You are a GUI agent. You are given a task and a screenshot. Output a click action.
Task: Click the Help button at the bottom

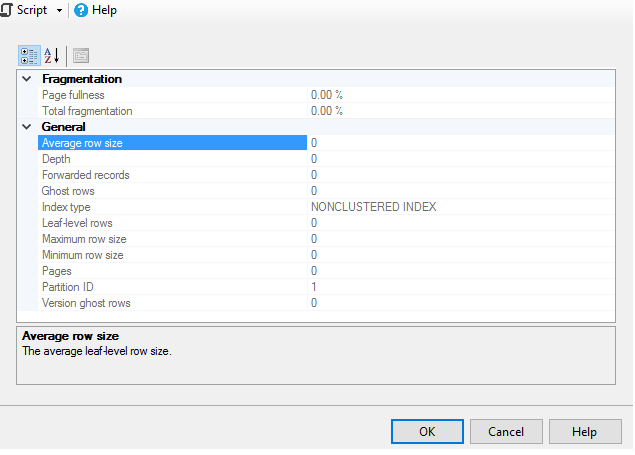[x=585, y=431]
